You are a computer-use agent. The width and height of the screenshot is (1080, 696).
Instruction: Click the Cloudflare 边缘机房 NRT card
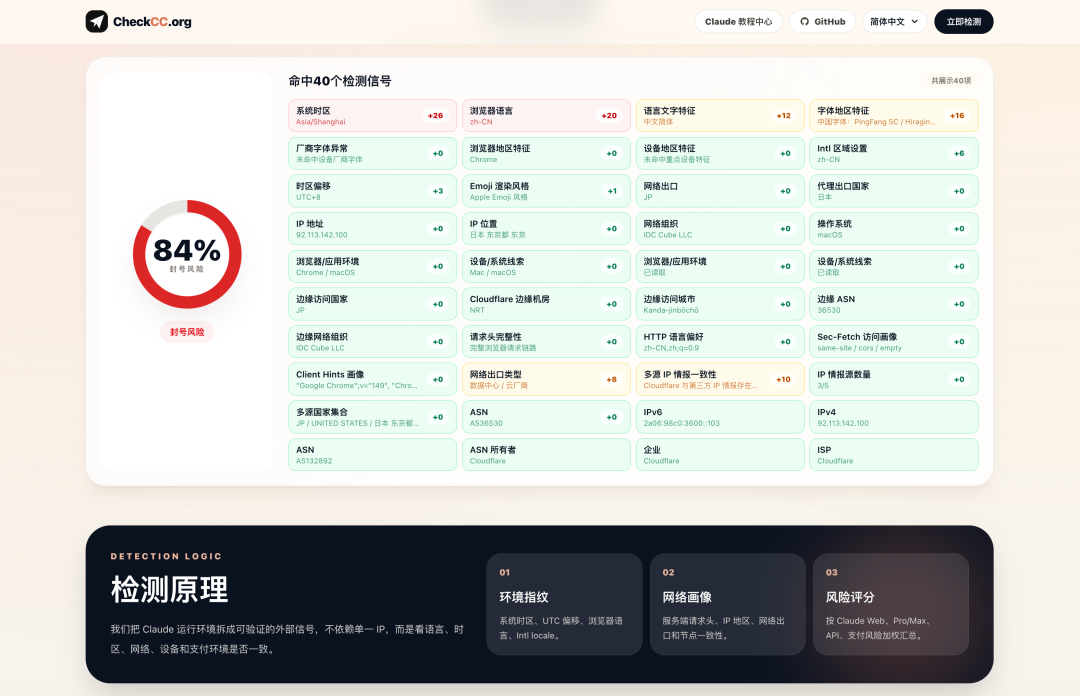[x=546, y=304]
